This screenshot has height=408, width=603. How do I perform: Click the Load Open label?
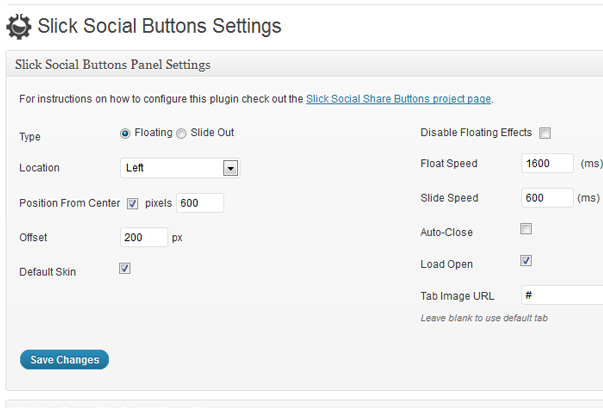tap(447, 264)
